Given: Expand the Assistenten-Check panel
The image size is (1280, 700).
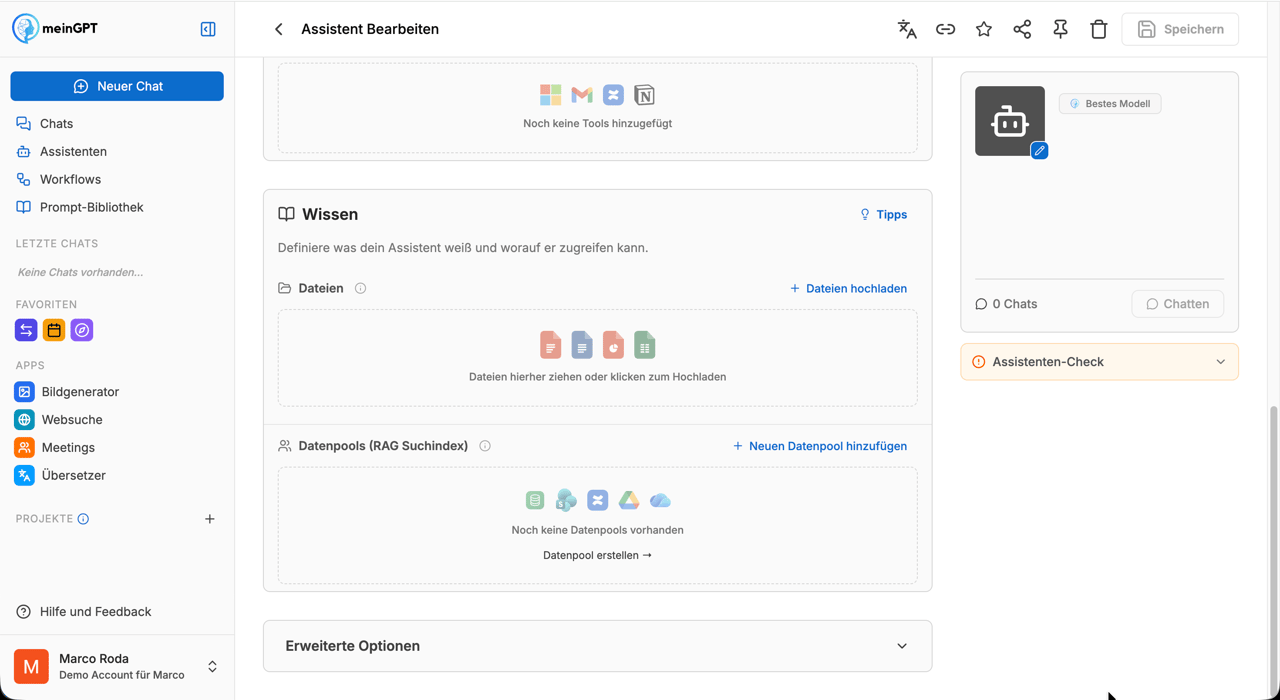Looking at the screenshot, I should pyautogui.click(x=1099, y=362).
